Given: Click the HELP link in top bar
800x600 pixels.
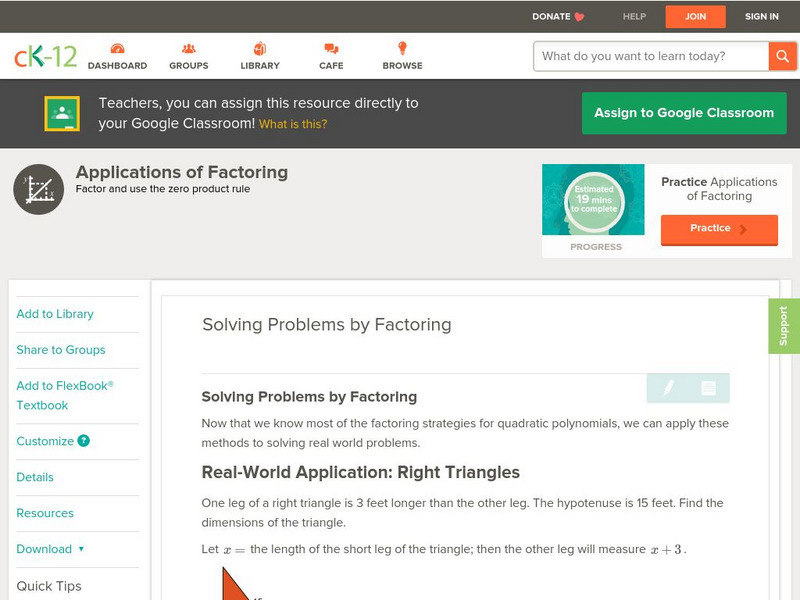Looking at the screenshot, I should click(x=634, y=17).
